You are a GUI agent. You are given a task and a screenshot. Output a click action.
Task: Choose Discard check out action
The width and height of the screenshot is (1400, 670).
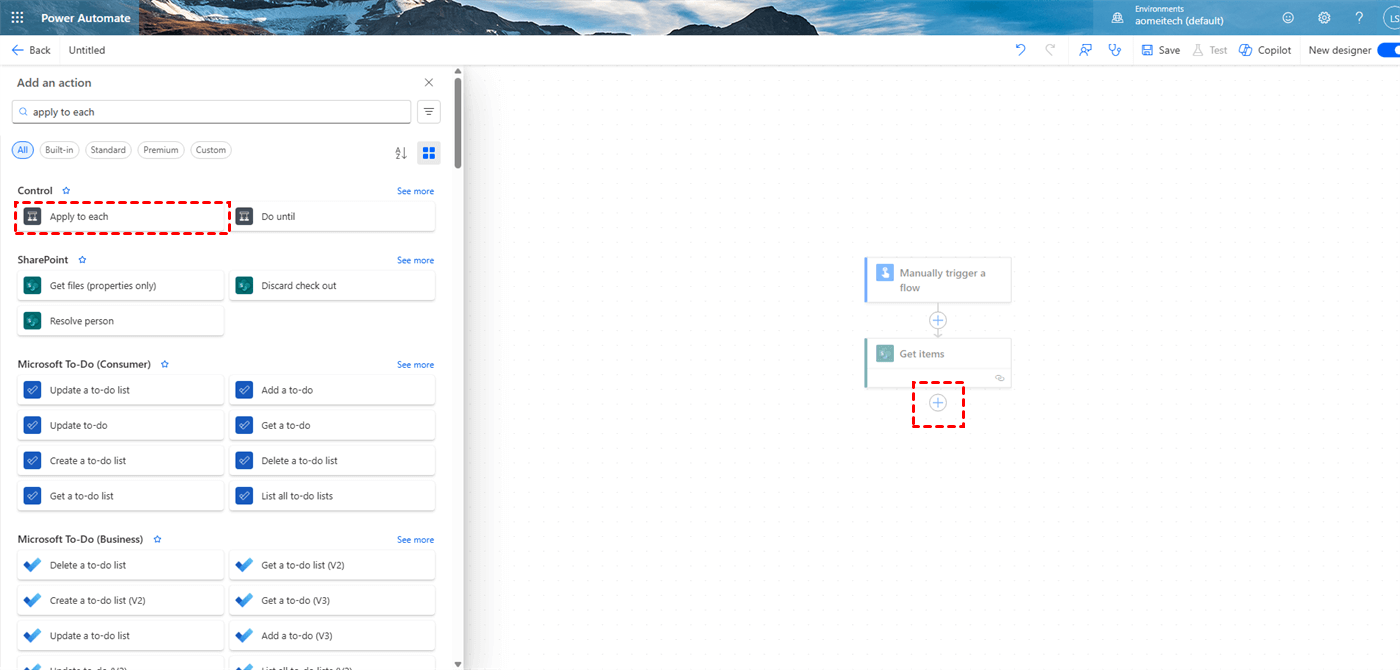click(332, 286)
